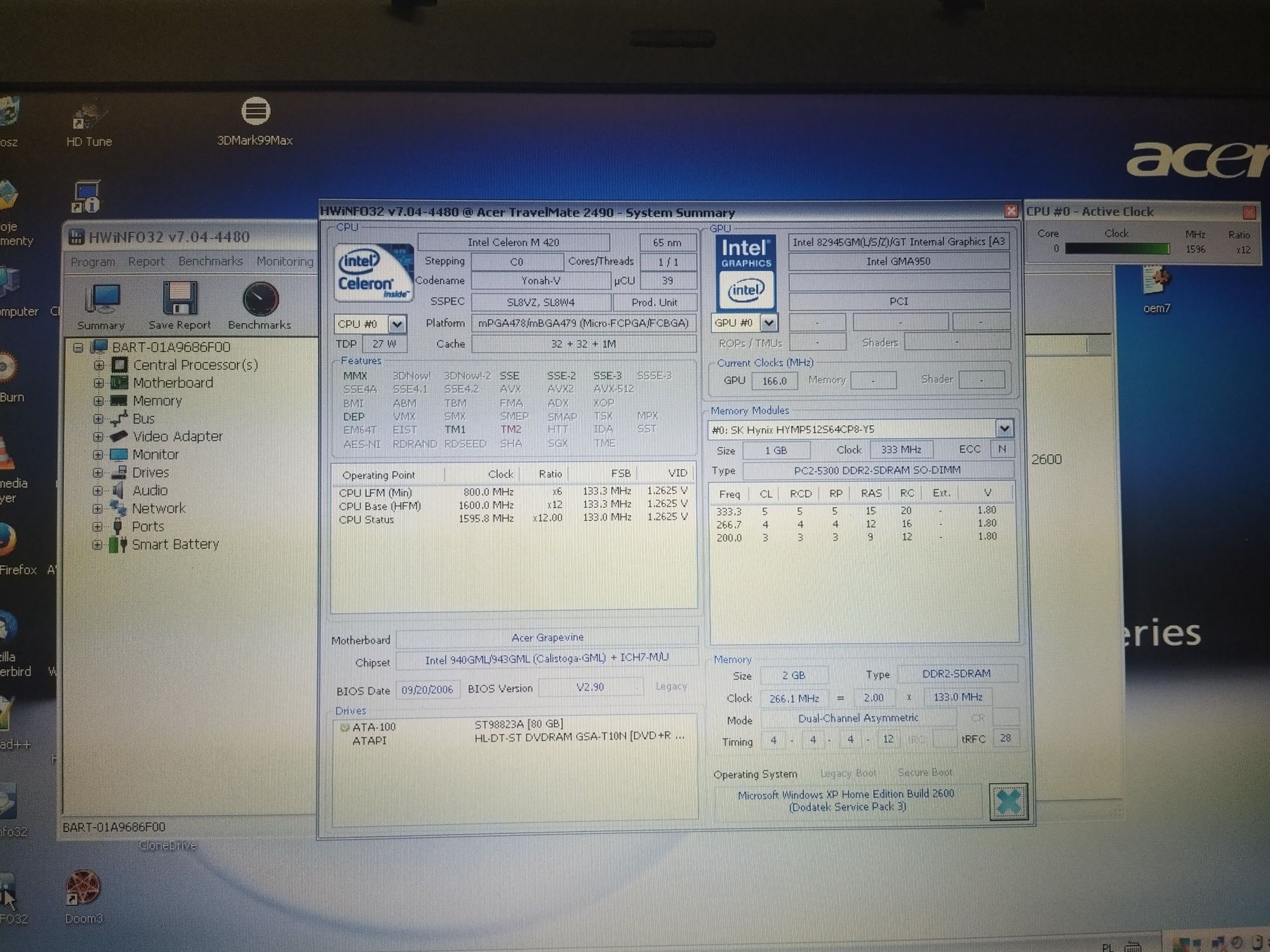Select Video Adapter tree icon

click(119, 437)
